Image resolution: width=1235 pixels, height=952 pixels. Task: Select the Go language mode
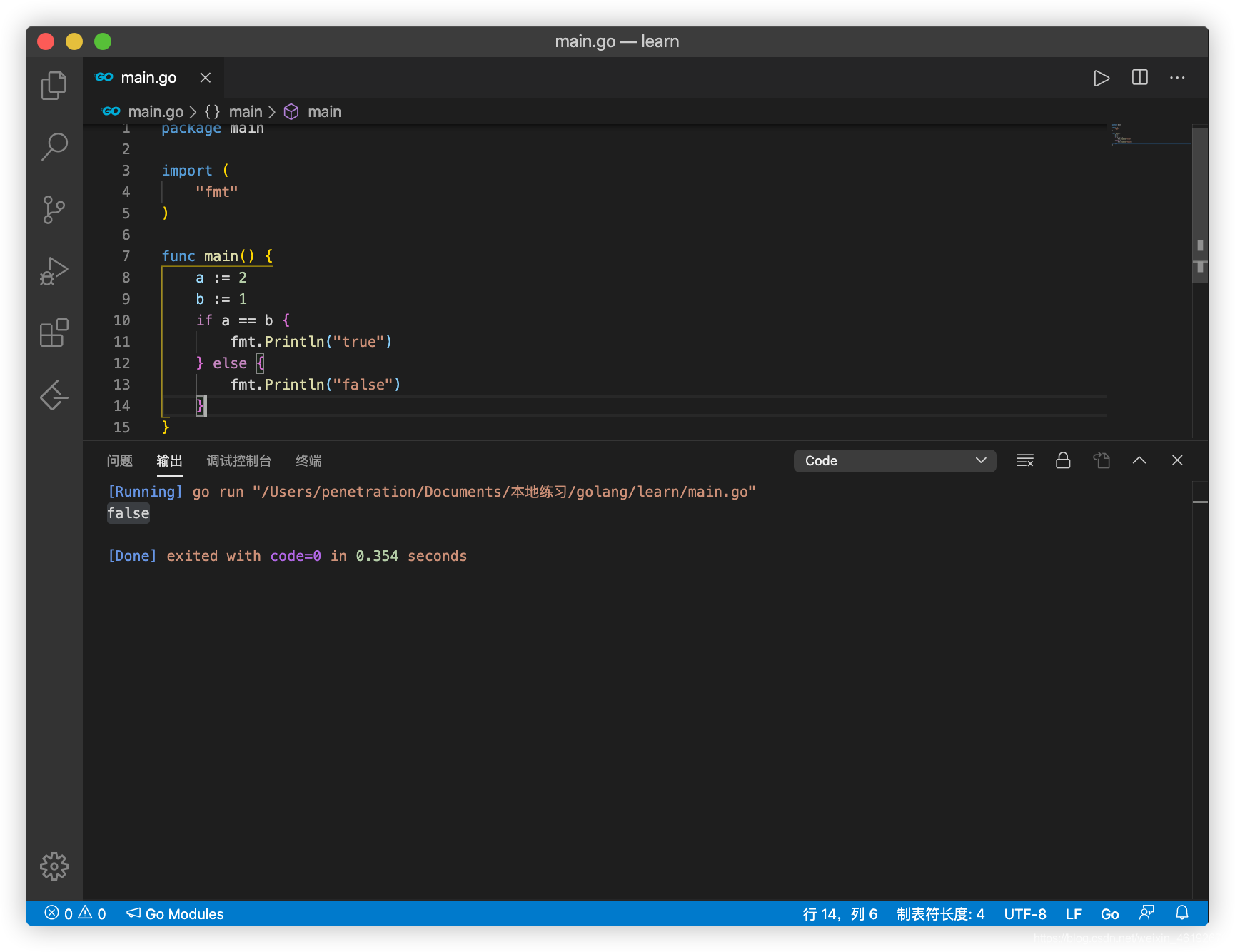click(x=1109, y=914)
